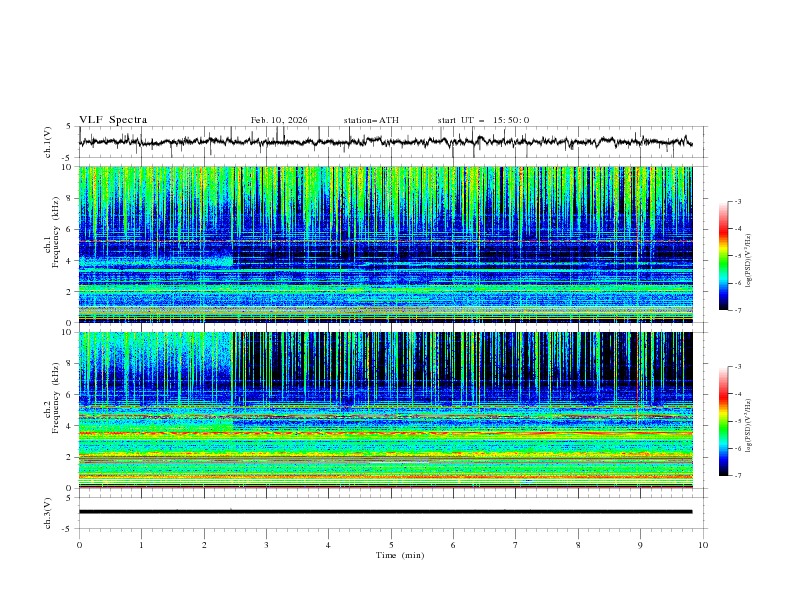The height and width of the screenshot is (612, 792).
Task: Click the ch.1 spectrogram color bar
Action: pos(723,255)
